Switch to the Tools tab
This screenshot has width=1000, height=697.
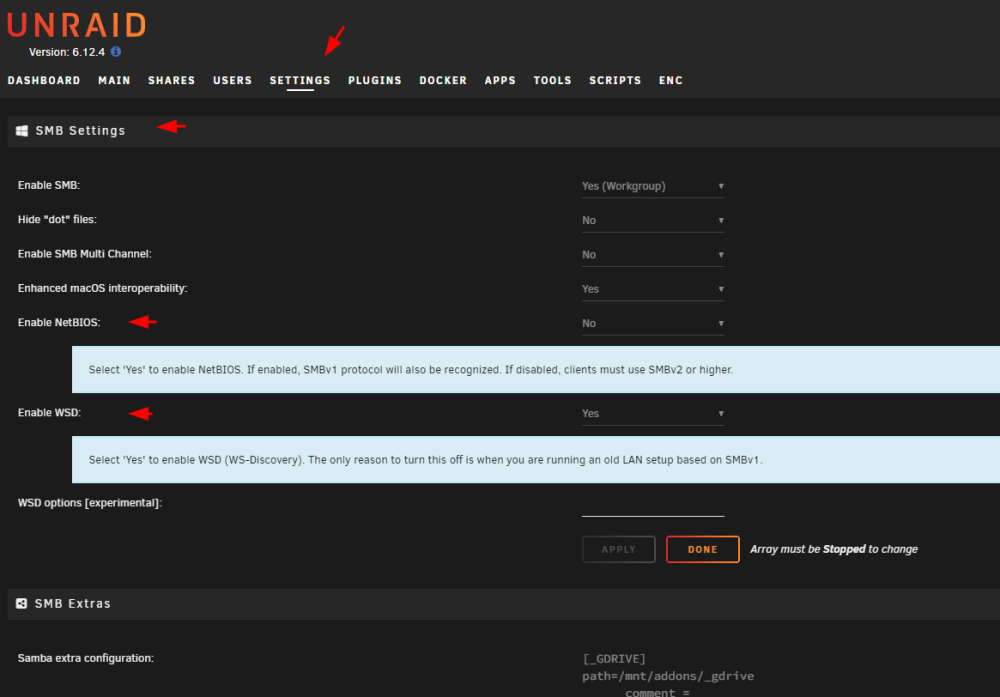tap(552, 80)
